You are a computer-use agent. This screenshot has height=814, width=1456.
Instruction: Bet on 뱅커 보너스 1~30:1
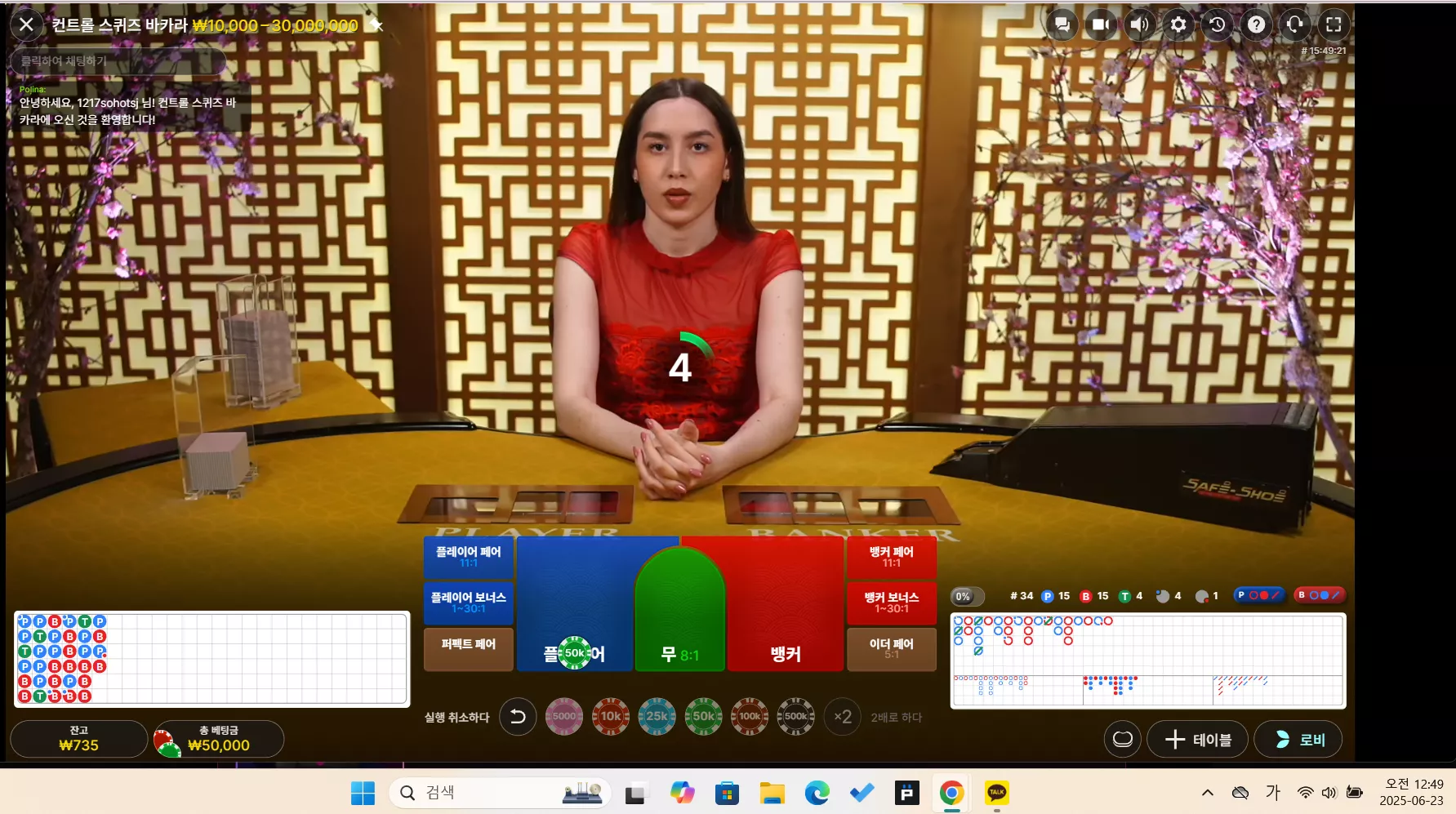pos(892,603)
